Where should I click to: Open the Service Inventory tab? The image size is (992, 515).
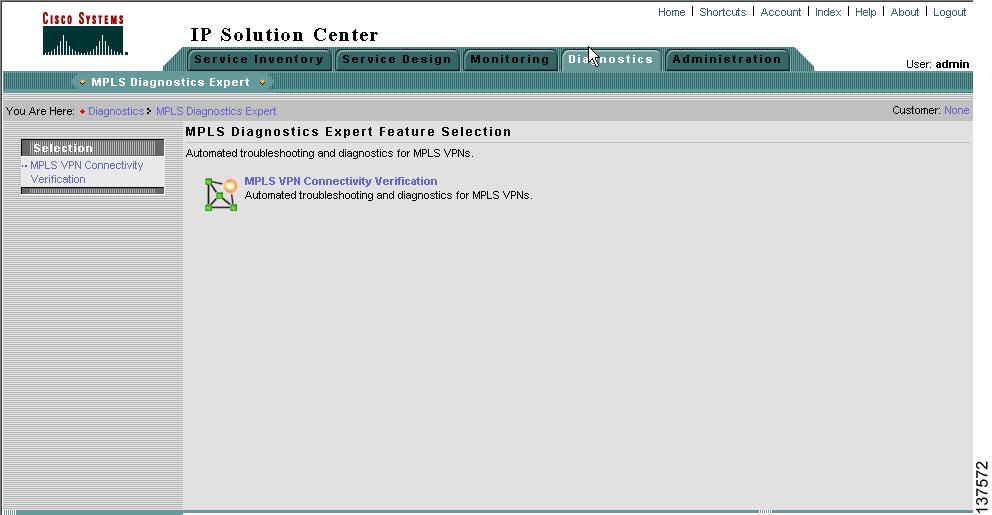pos(259,59)
